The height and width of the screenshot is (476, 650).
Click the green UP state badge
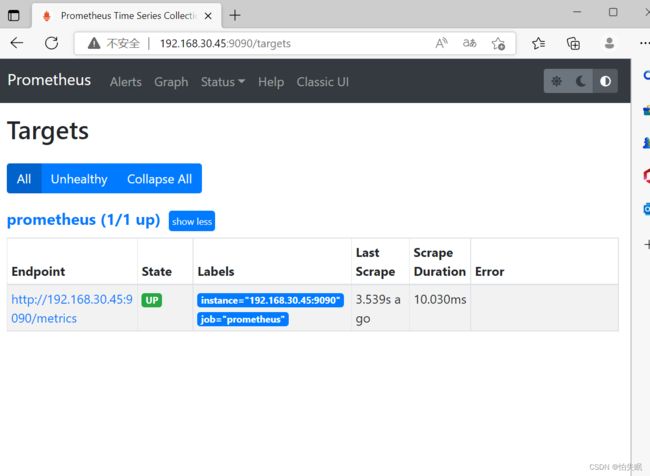tap(152, 300)
